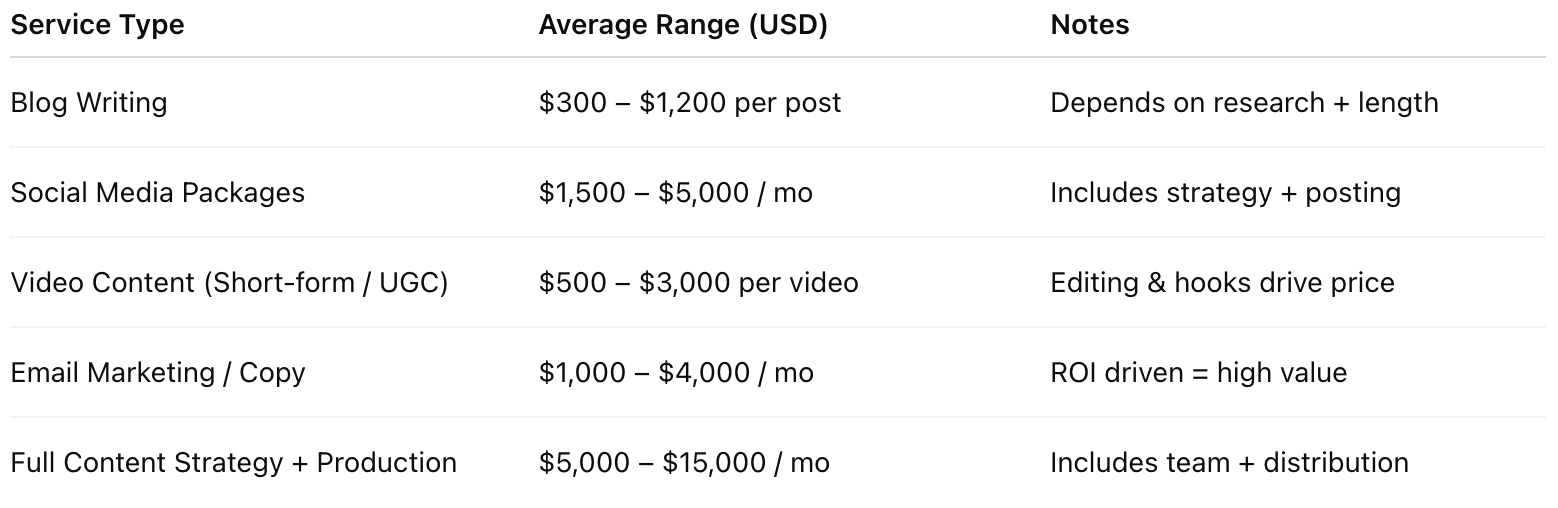The height and width of the screenshot is (508, 1558).
Task: Click the Full Content Strategy + Production cell
Action: coord(233,462)
